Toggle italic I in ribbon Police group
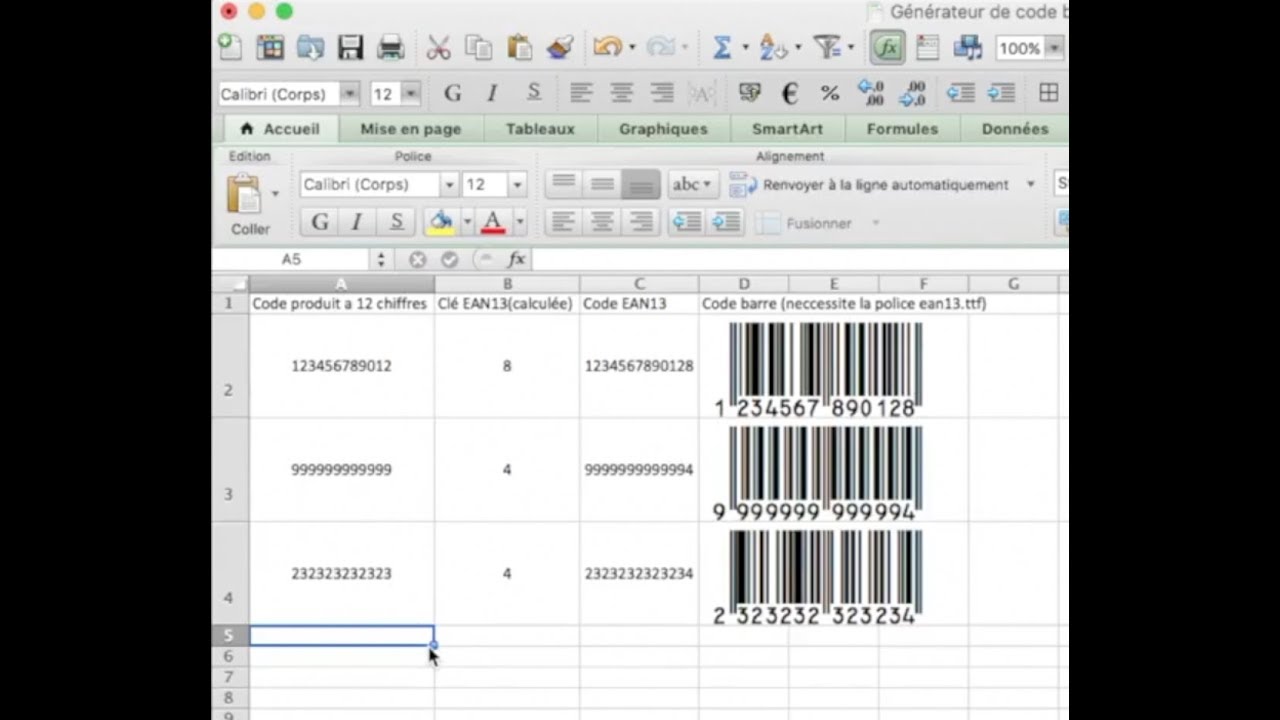 point(357,222)
